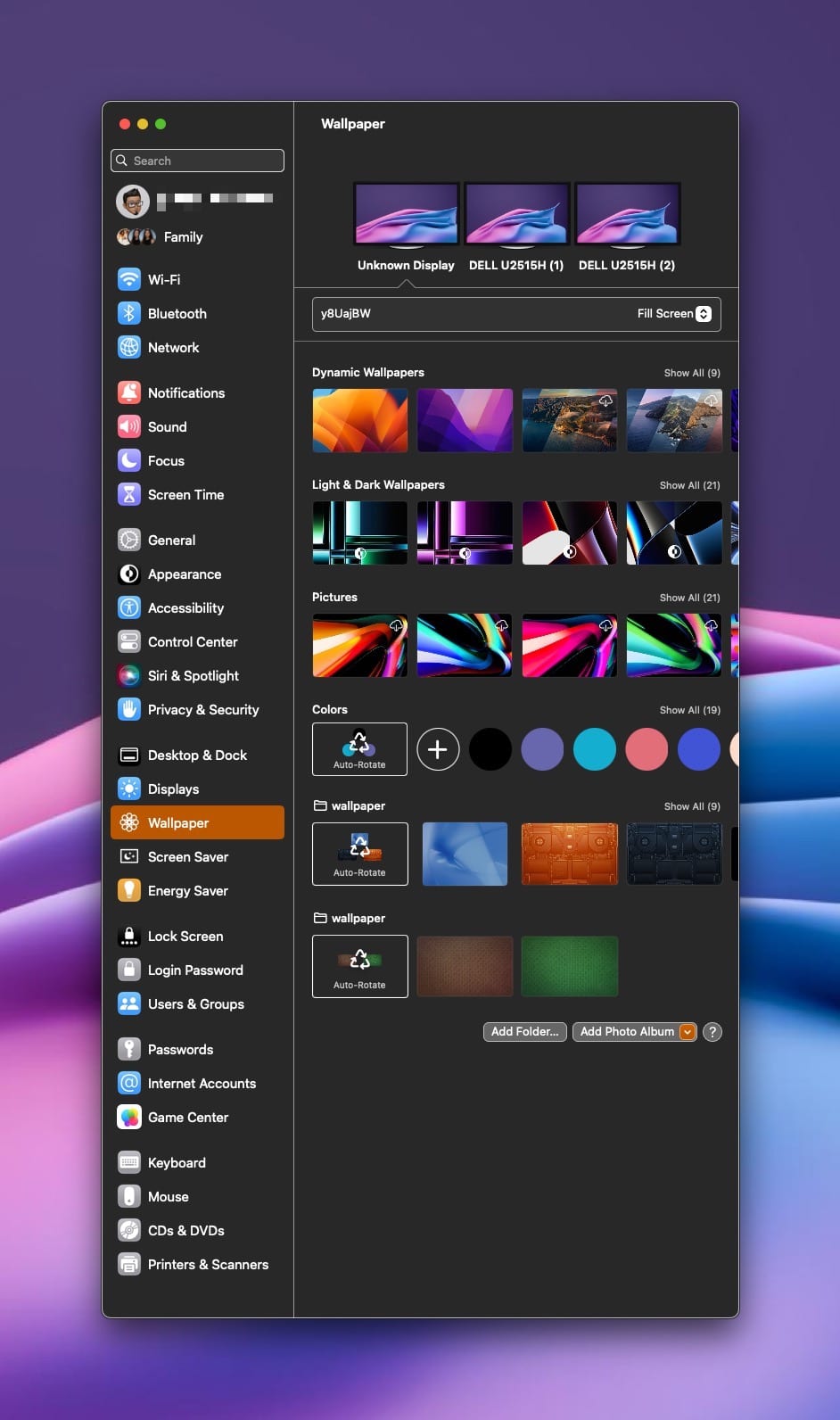Click the help question mark button

click(712, 1032)
